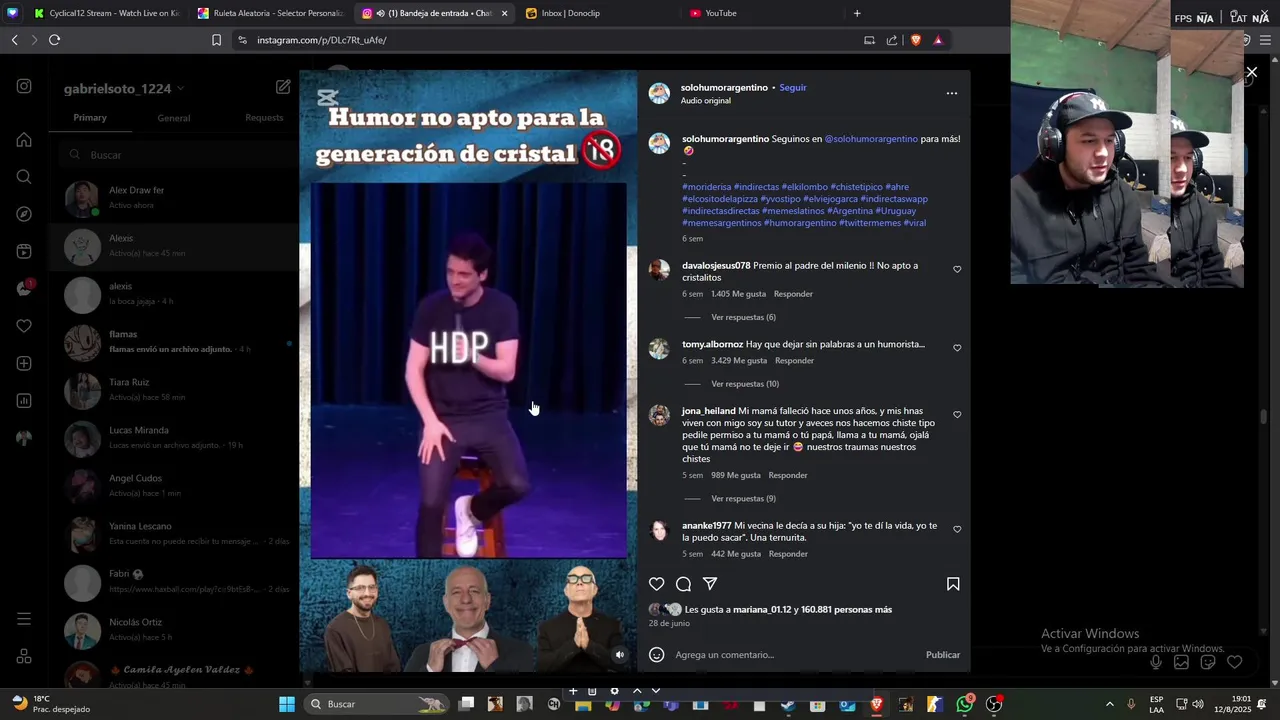
Task: Reload the page in browser toolbar
Action: [x=54, y=40]
